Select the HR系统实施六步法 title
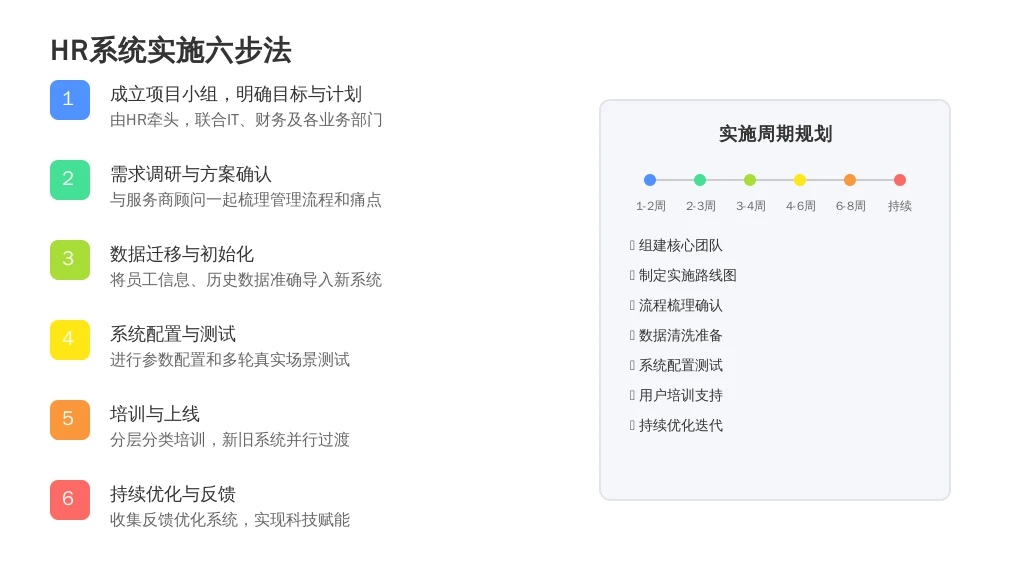1024x576 pixels. point(171,50)
